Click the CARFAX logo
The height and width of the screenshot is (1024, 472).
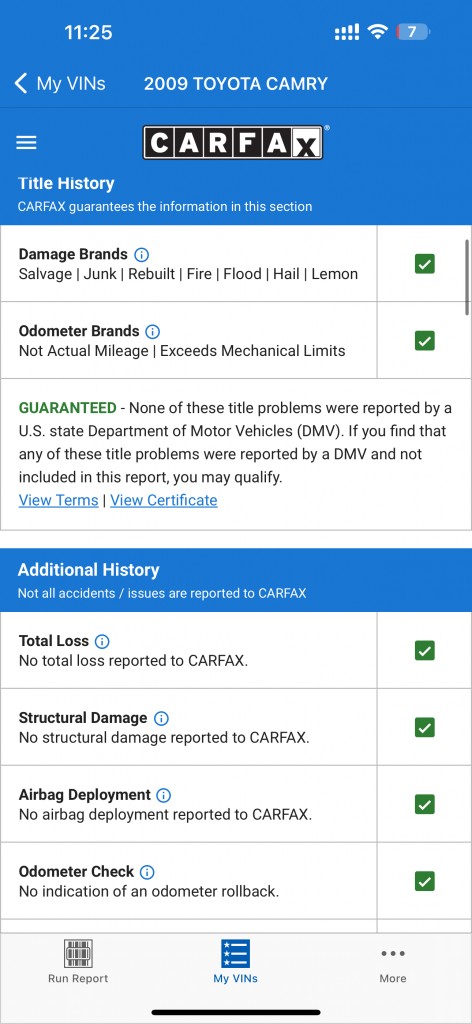pyautogui.click(x=234, y=142)
